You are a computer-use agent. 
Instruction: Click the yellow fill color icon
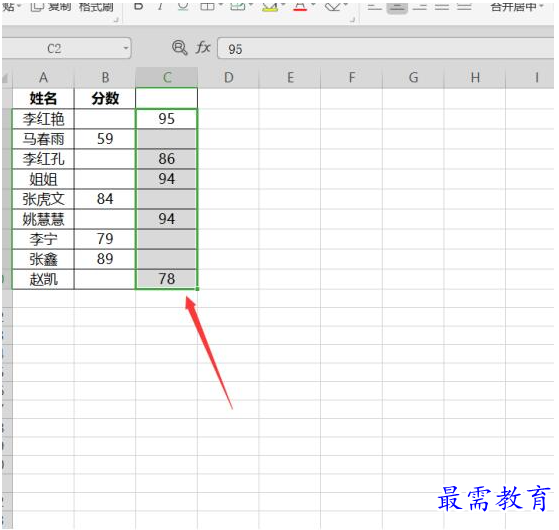point(270,6)
